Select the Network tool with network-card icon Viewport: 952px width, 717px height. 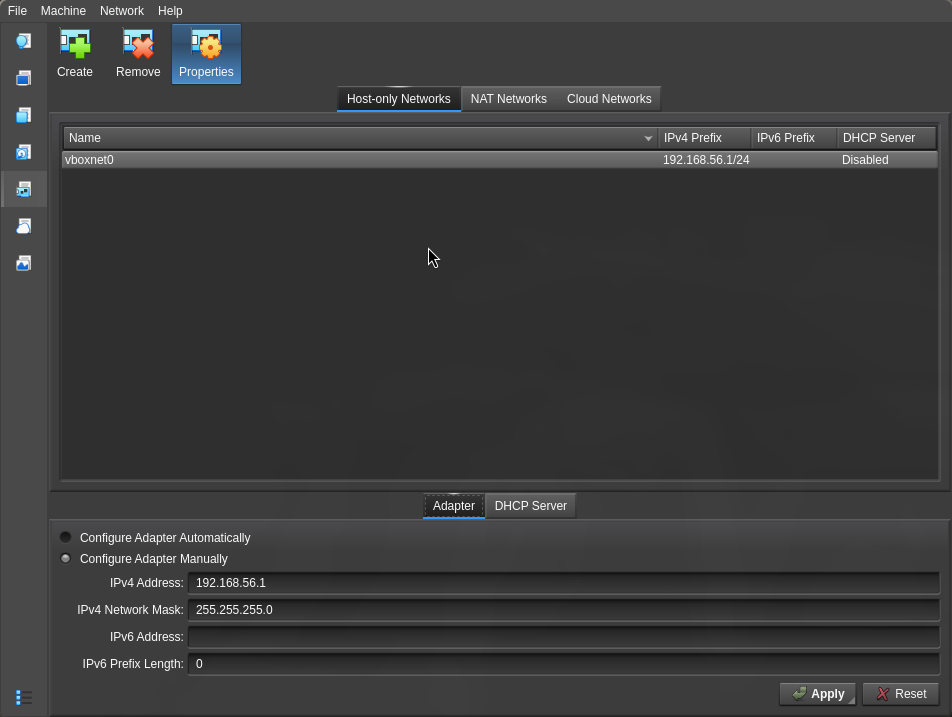pyautogui.click(x=24, y=189)
